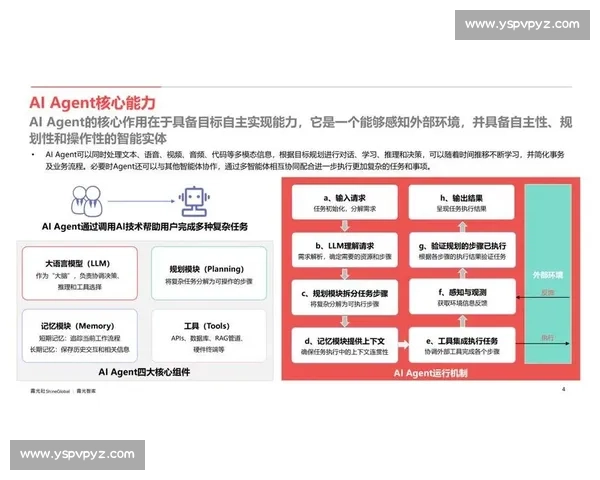This screenshot has width=600, height=480.
Task: Select step box "a、输入请求"
Action: pyautogui.click(x=344, y=202)
